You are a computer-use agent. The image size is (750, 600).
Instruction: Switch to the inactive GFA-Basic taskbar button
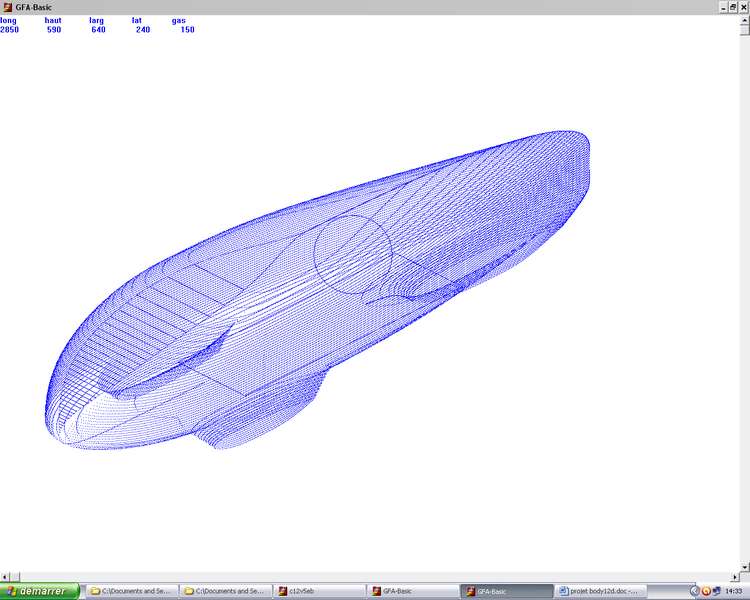click(x=413, y=591)
